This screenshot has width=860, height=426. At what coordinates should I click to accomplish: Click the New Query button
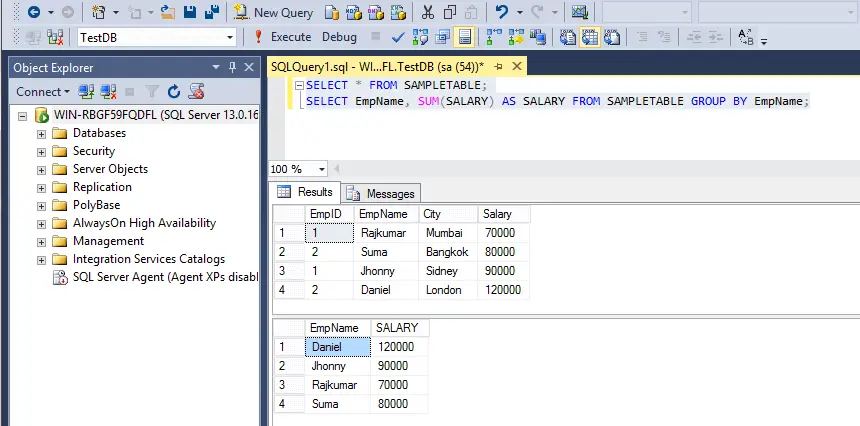tap(273, 12)
